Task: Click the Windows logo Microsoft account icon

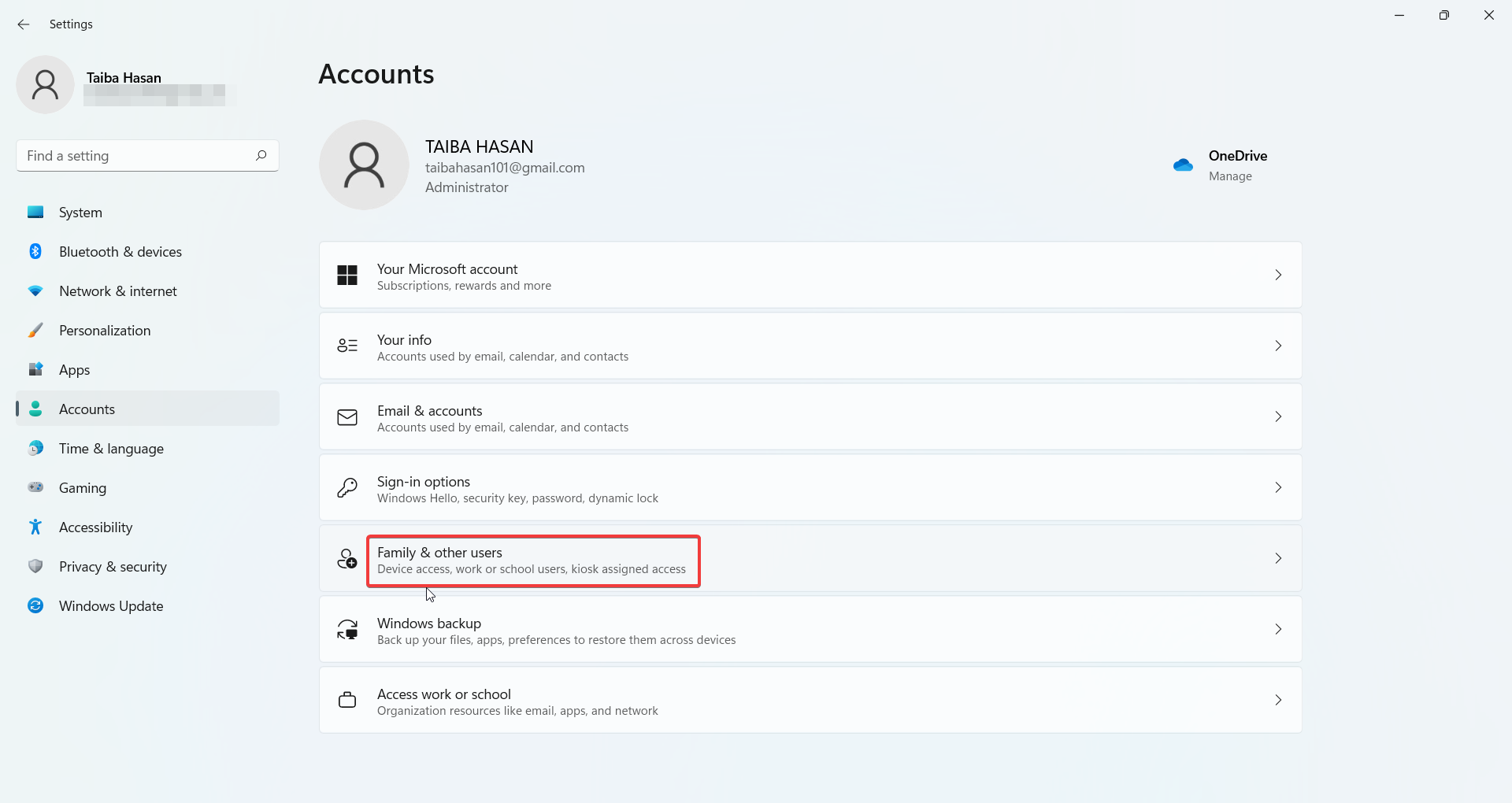Action: pyautogui.click(x=347, y=275)
